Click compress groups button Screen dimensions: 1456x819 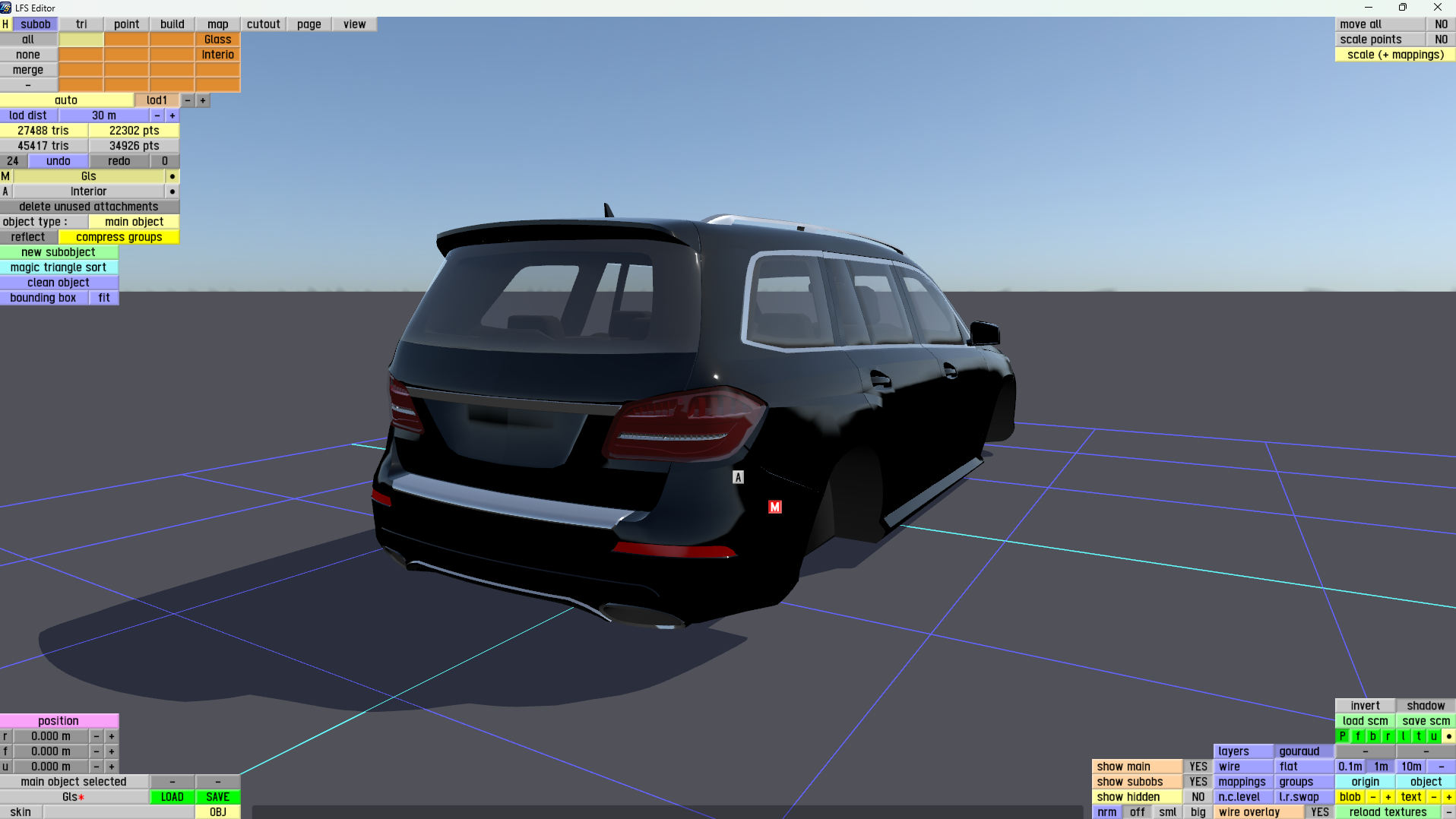point(119,237)
